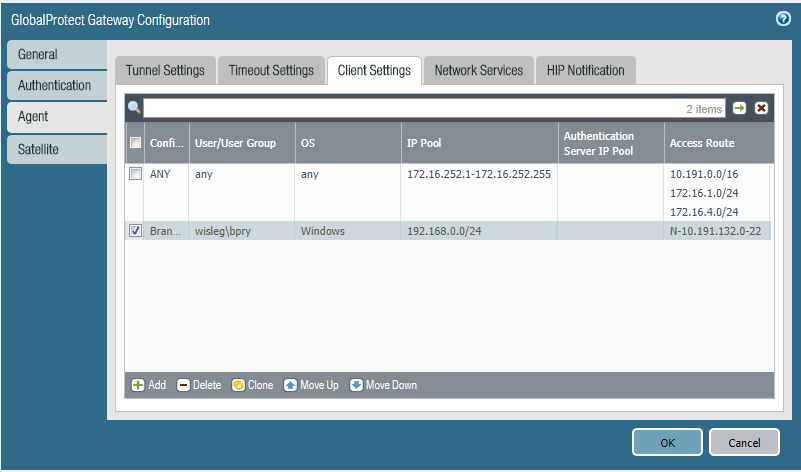Go to the Authentication side section
Image resolution: width=801 pixels, height=472 pixels.
click(x=55, y=86)
